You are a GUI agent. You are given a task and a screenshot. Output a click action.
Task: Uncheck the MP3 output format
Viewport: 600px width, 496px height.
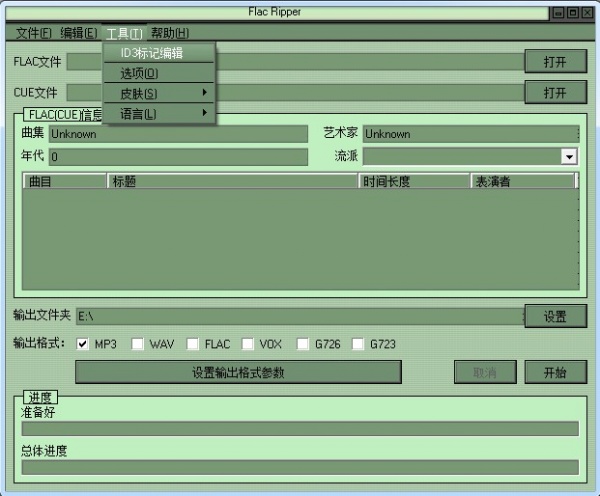82,344
